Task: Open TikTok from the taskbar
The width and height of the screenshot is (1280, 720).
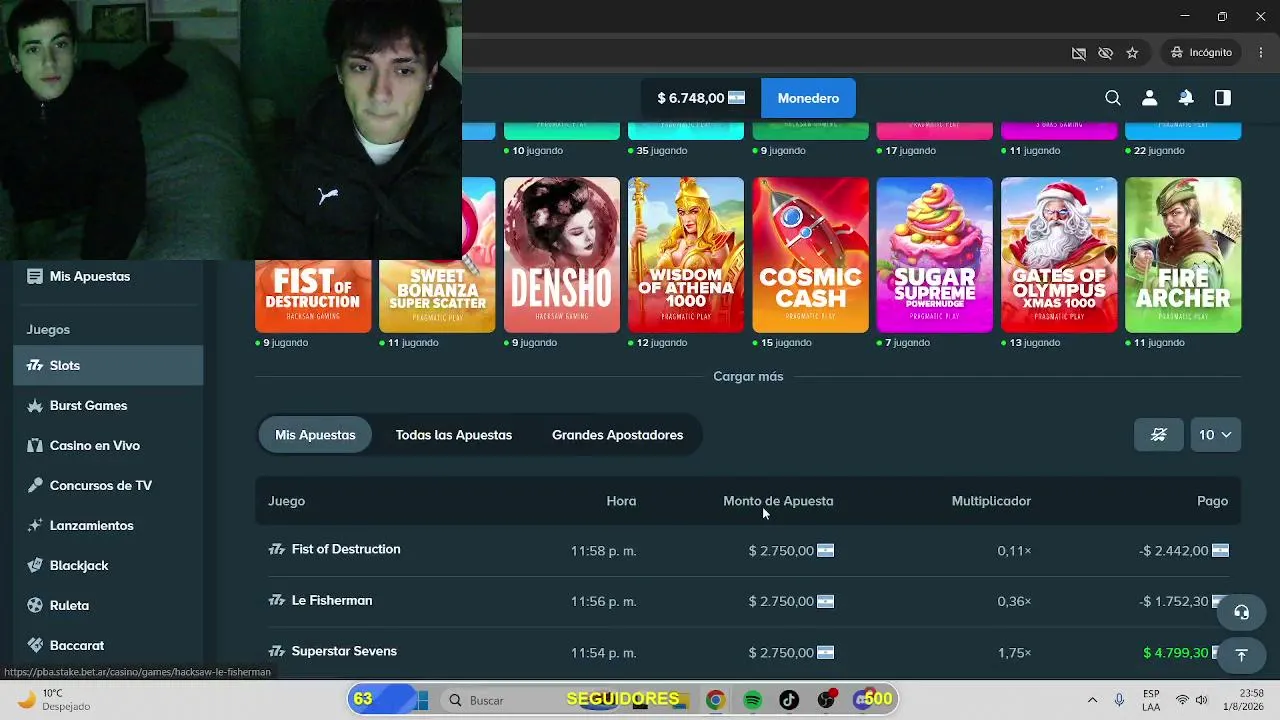Action: click(x=789, y=700)
